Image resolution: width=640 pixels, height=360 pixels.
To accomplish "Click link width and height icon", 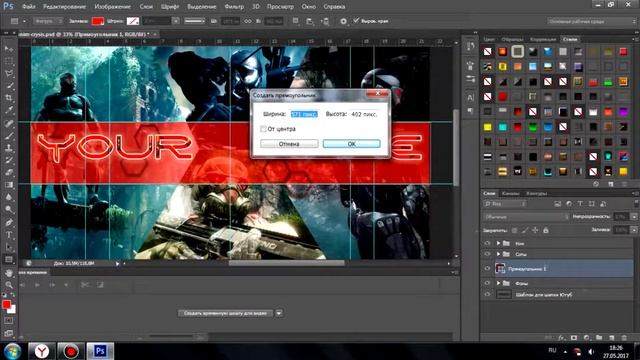I will (x=248, y=21).
